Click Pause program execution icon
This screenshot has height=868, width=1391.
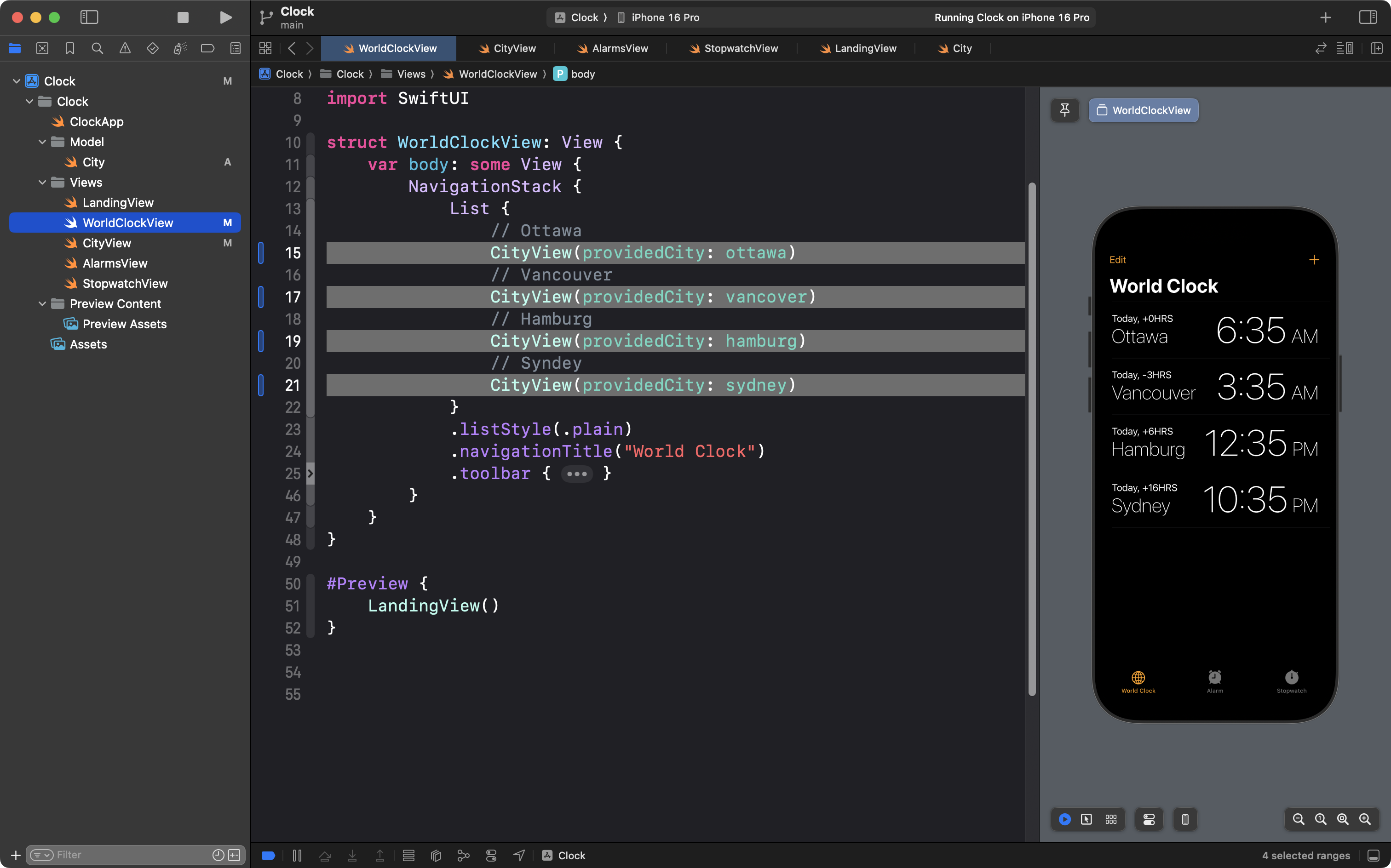(x=297, y=856)
